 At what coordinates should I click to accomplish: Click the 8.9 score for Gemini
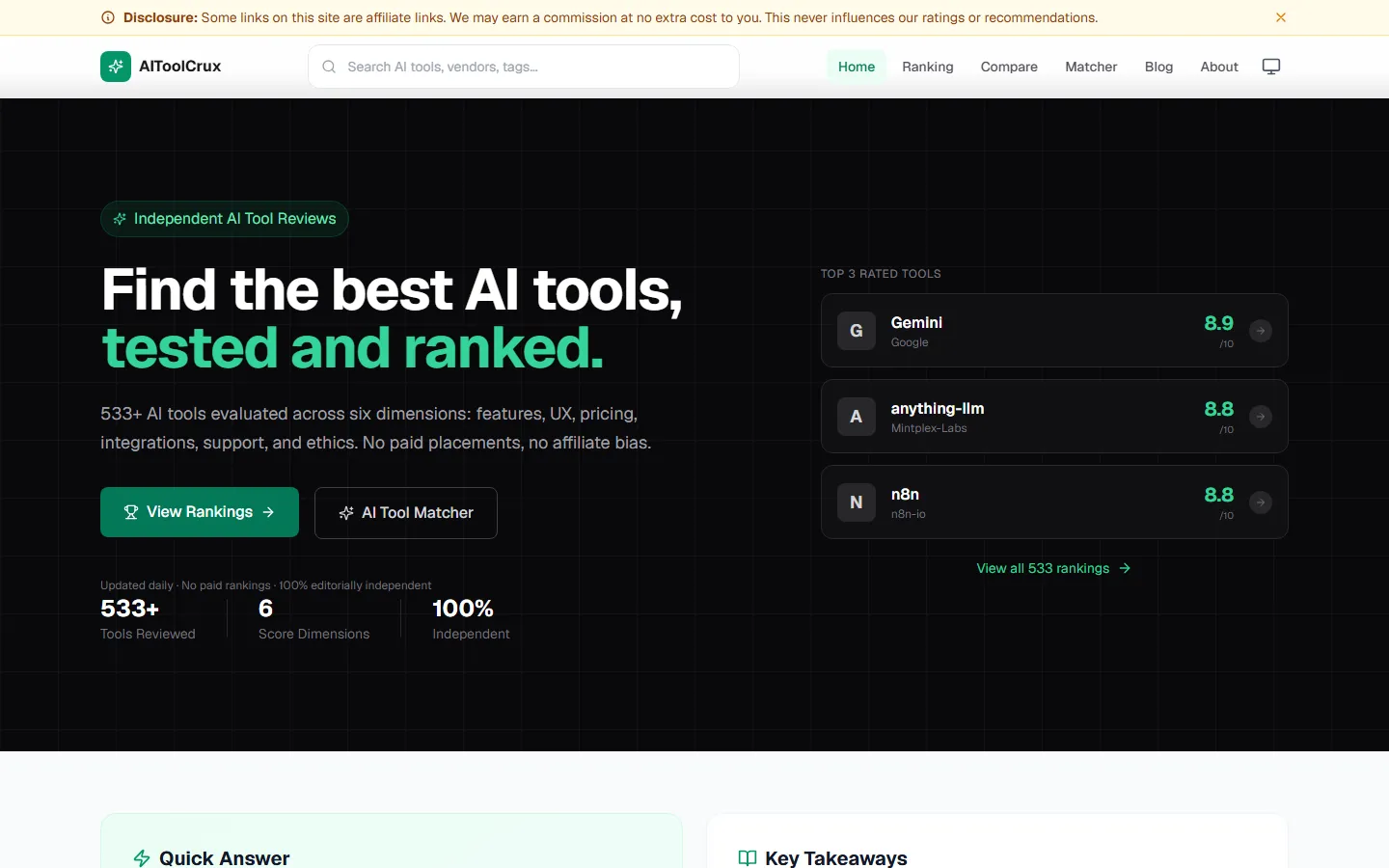tap(1218, 323)
